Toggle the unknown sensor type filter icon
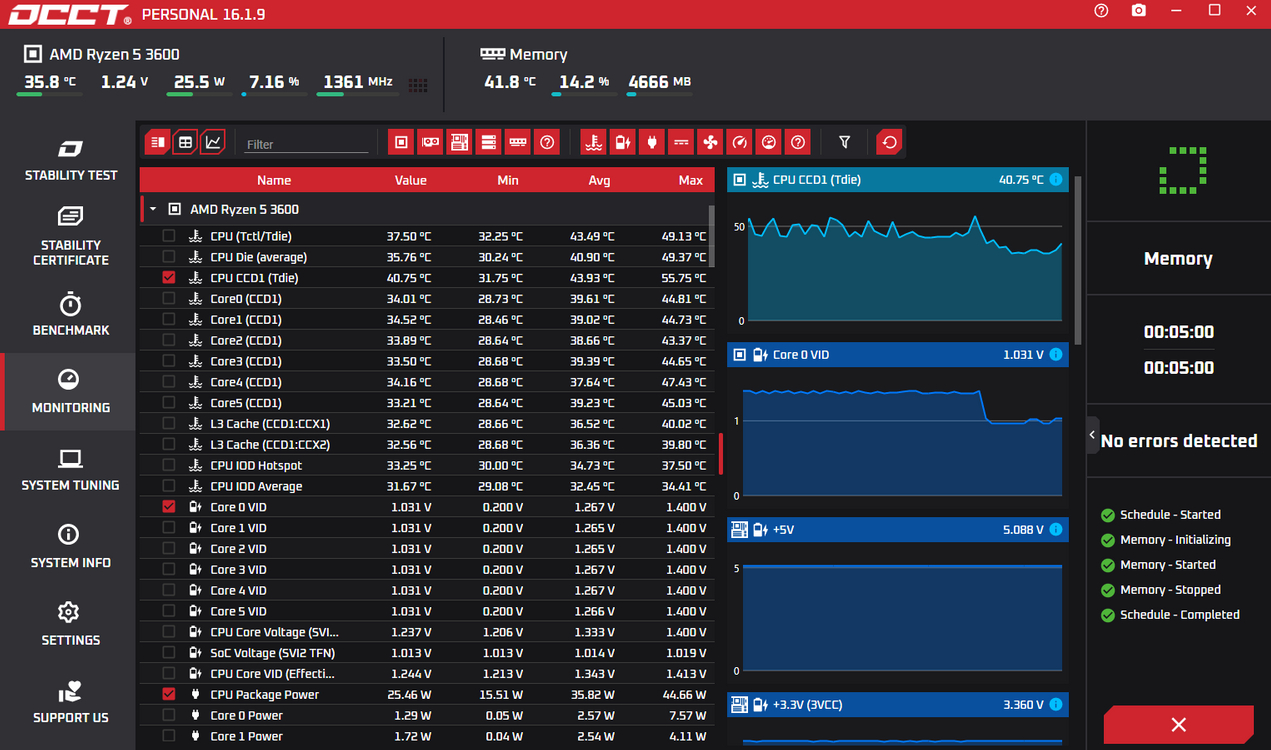This screenshot has width=1271, height=750. pyautogui.click(x=797, y=143)
